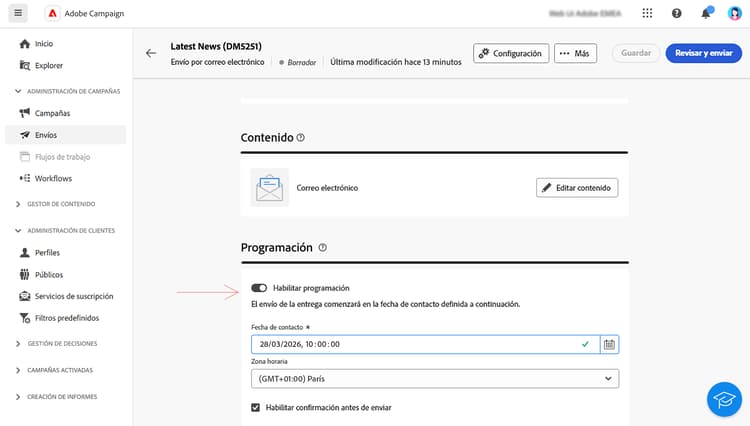Open the hamburger navigation menu

[18, 13]
